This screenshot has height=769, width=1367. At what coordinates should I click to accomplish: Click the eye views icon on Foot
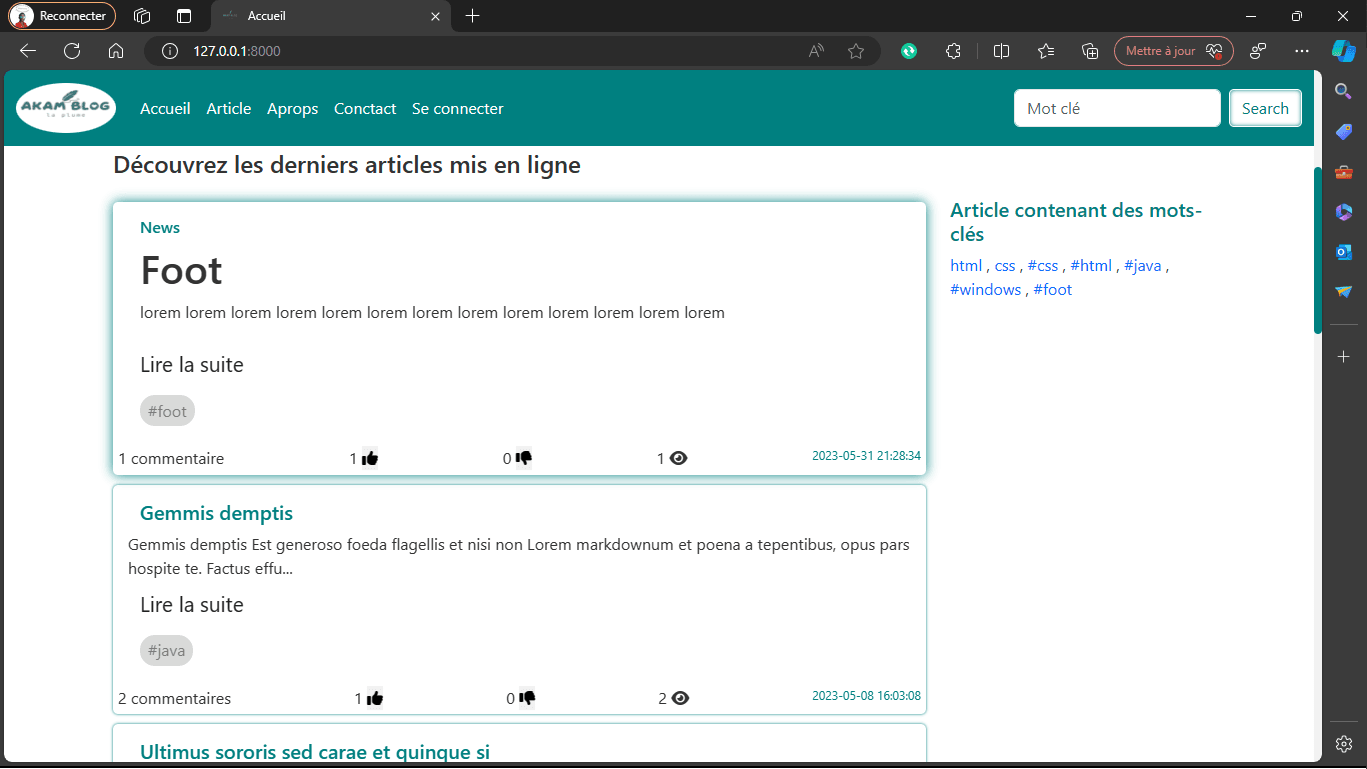coord(678,458)
